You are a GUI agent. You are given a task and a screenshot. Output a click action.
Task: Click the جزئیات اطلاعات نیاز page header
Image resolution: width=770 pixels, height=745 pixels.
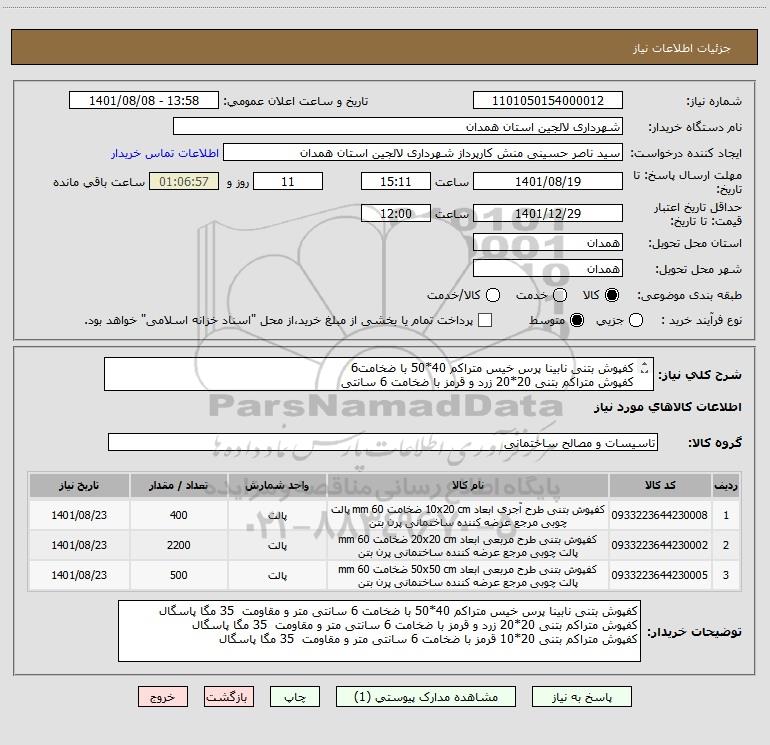[682, 48]
